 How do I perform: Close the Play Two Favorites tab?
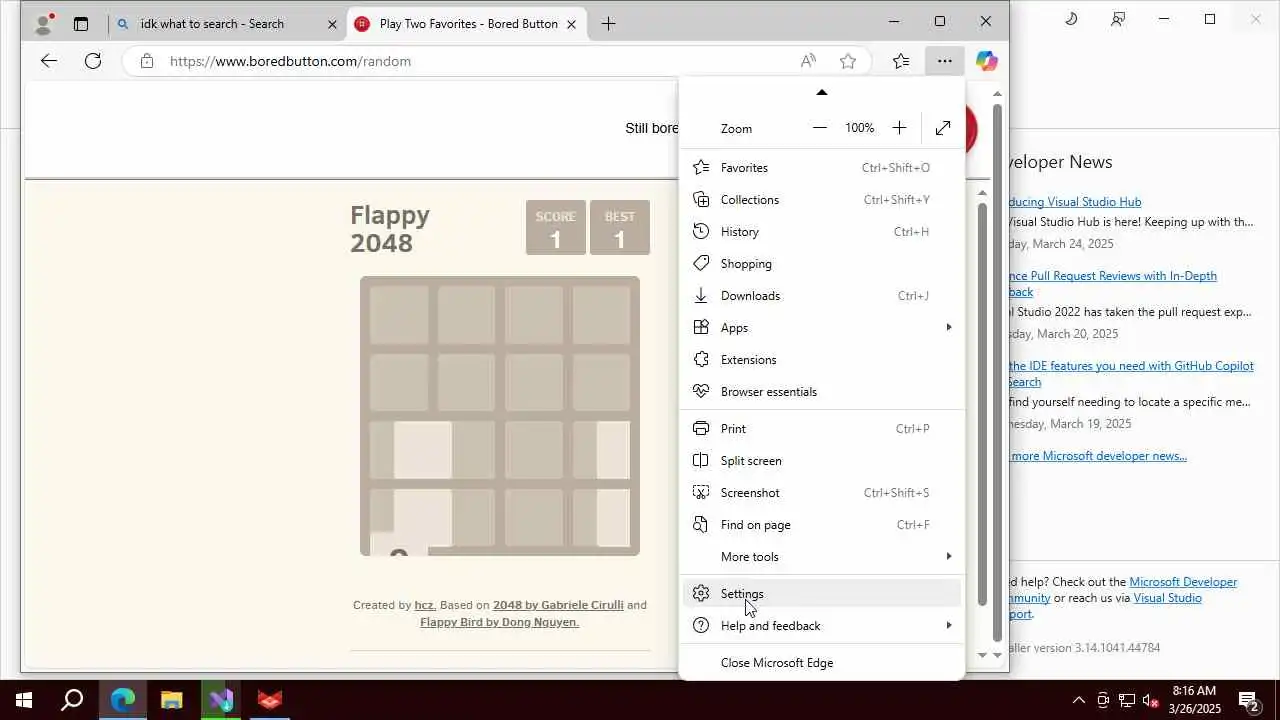tap(571, 24)
